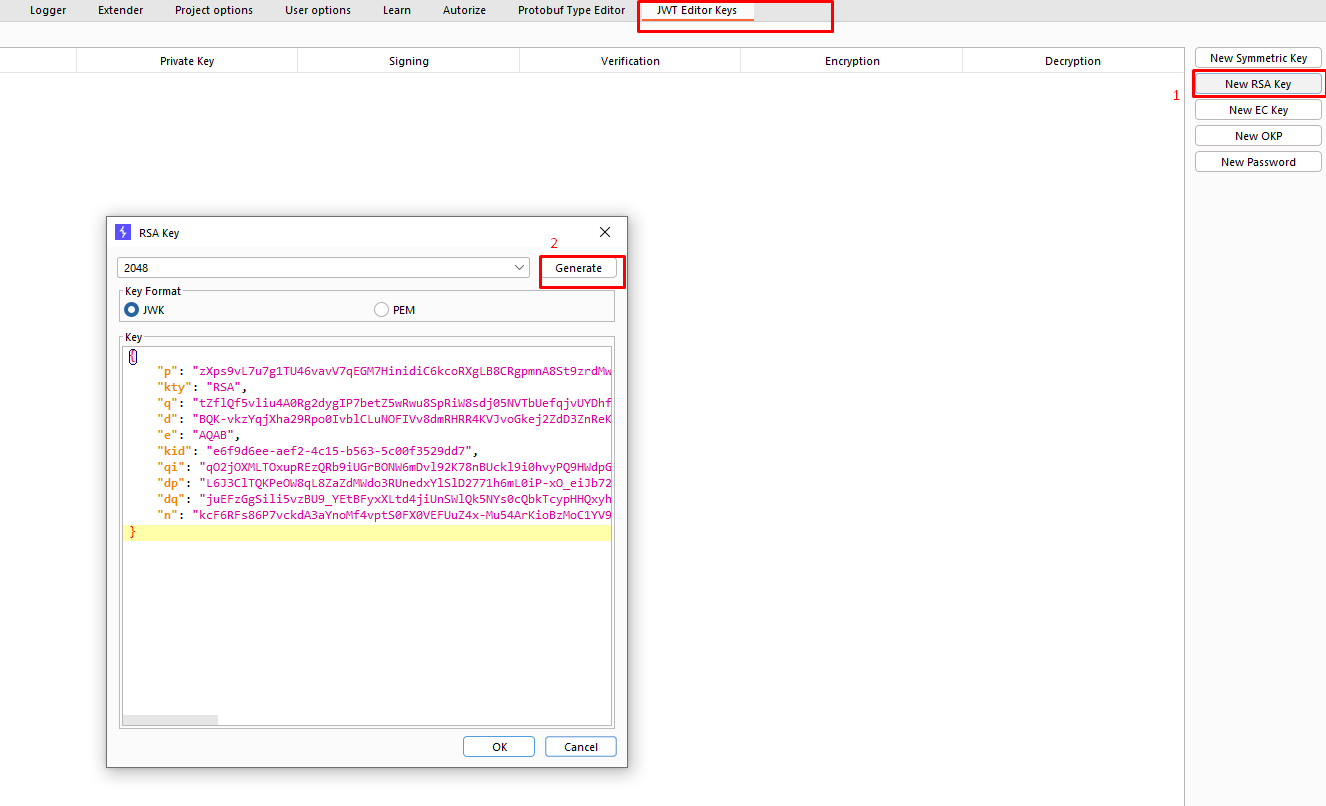
Task: Confirm the key with OK
Action: tap(499, 747)
